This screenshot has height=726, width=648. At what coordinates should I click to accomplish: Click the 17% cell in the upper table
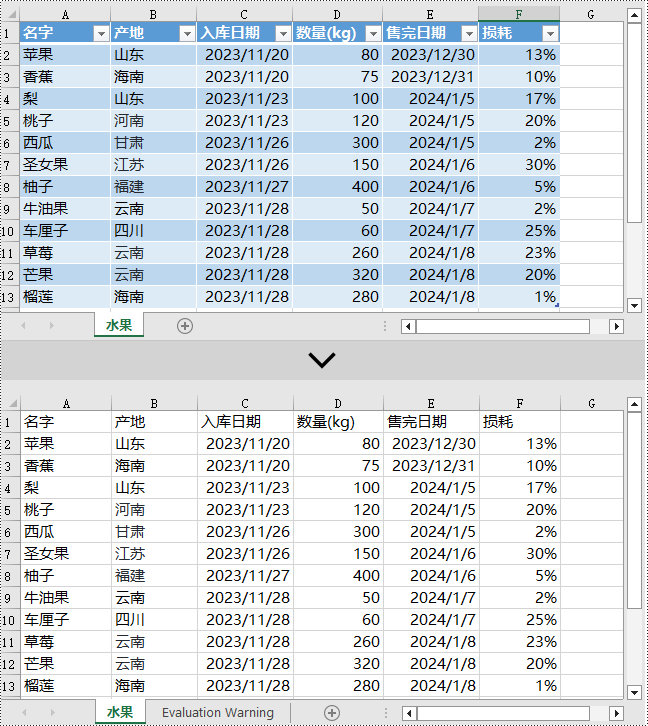click(519, 99)
